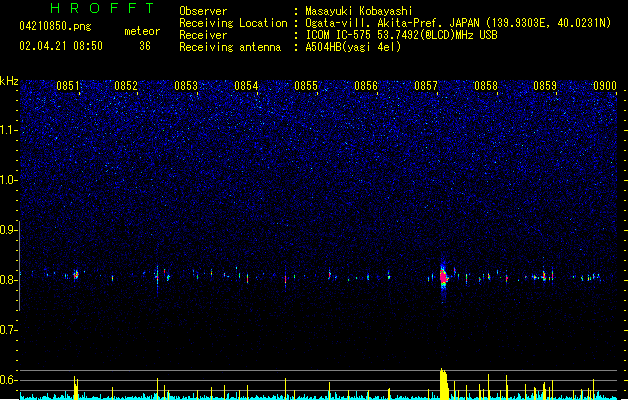
Task: Click the Receiving Location label
Action: tap(233, 23)
